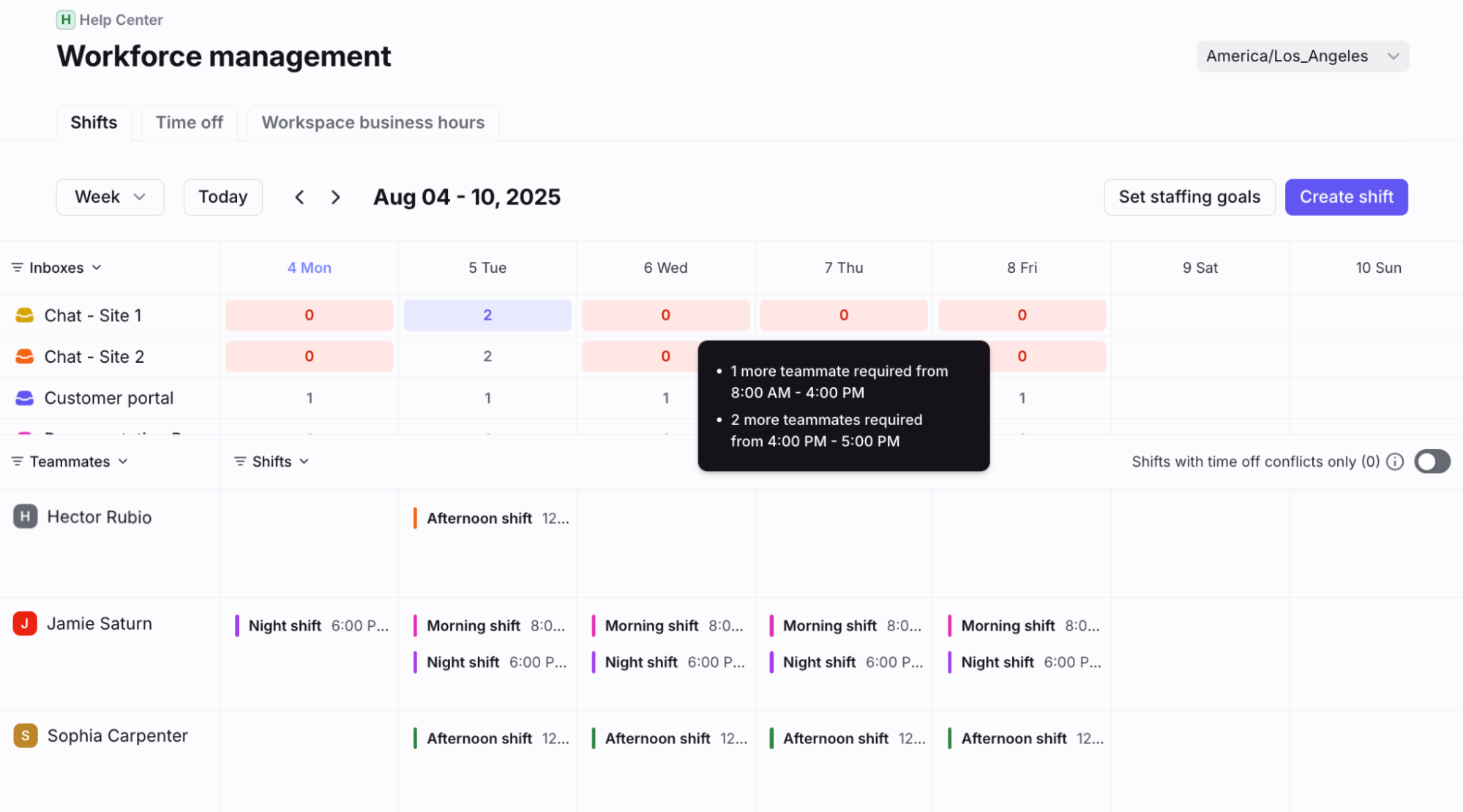Click the Create shift button
1463x812 pixels.
tap(1347, 198)
